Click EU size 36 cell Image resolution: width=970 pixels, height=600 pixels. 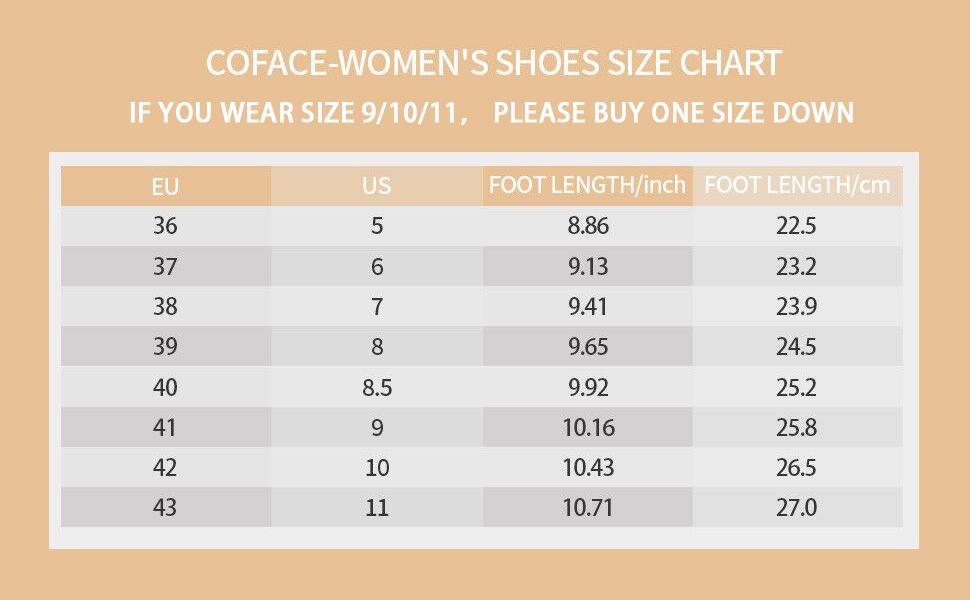click(x=166, y=226)
